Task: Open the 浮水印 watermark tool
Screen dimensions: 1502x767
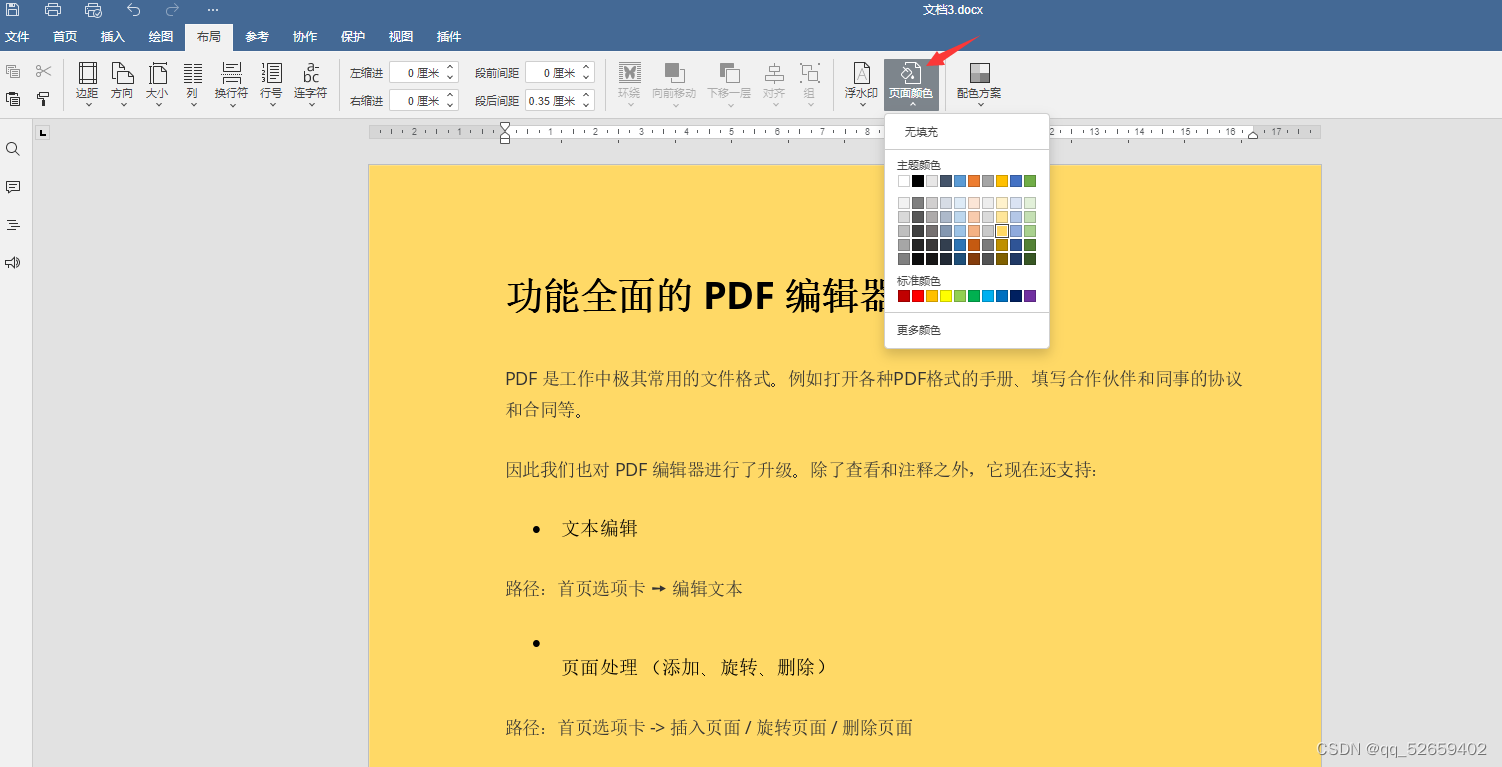Action: 861,83
